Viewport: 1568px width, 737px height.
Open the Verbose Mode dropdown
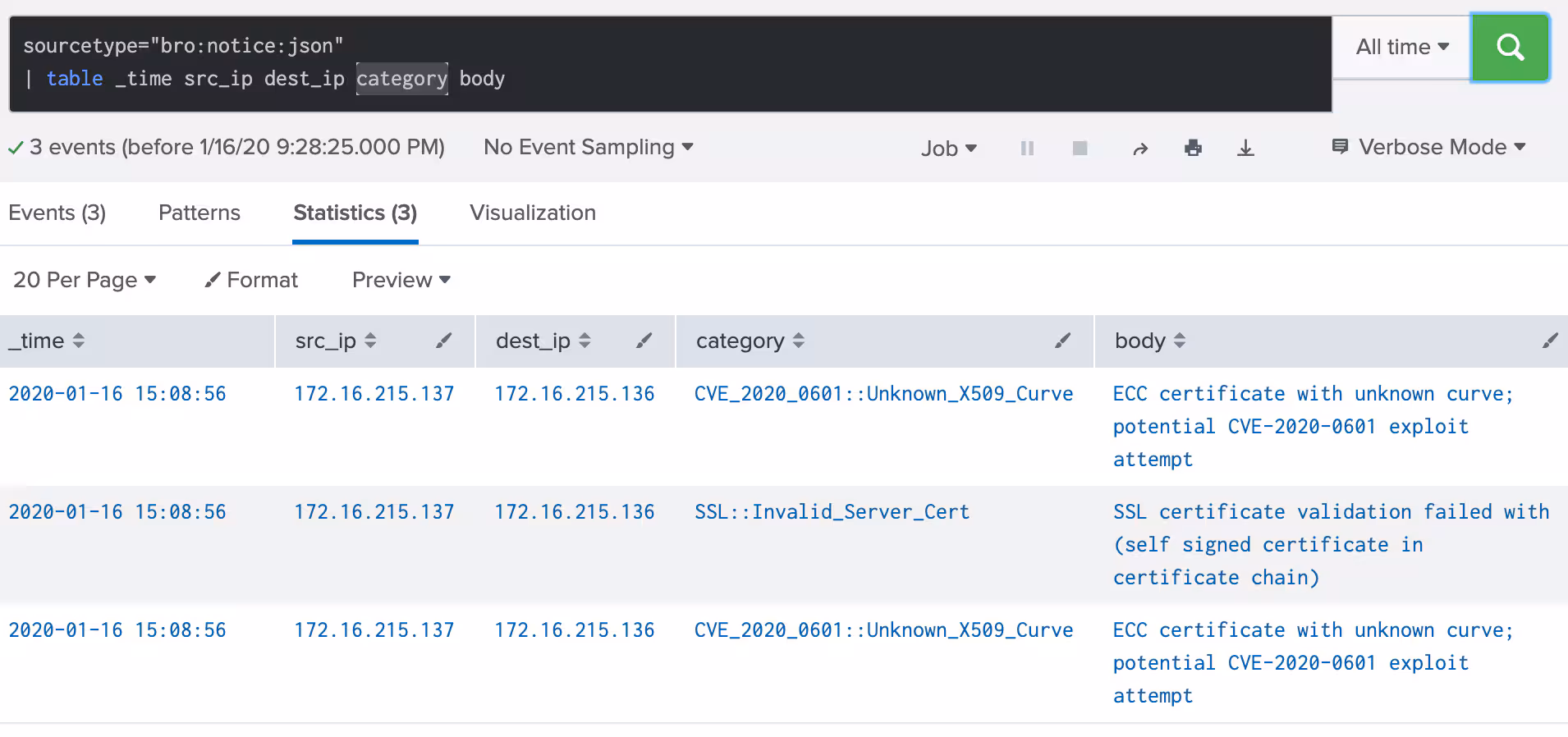1430,148
